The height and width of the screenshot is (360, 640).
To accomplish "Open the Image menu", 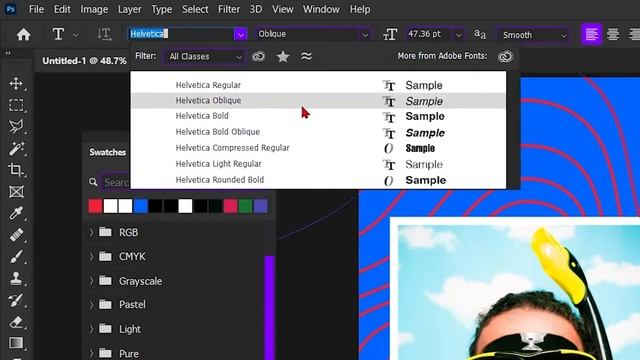I will point(94,9).
